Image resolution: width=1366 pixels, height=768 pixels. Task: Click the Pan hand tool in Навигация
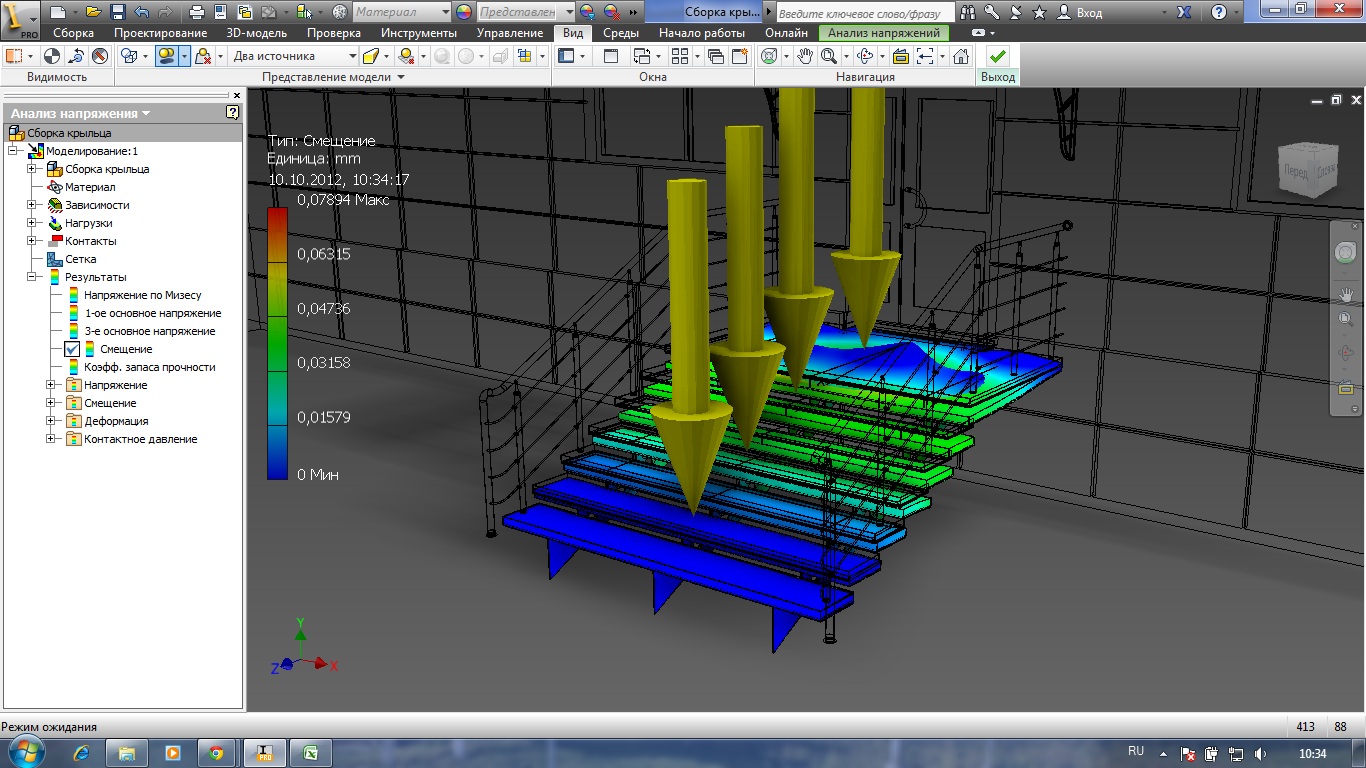804,57
